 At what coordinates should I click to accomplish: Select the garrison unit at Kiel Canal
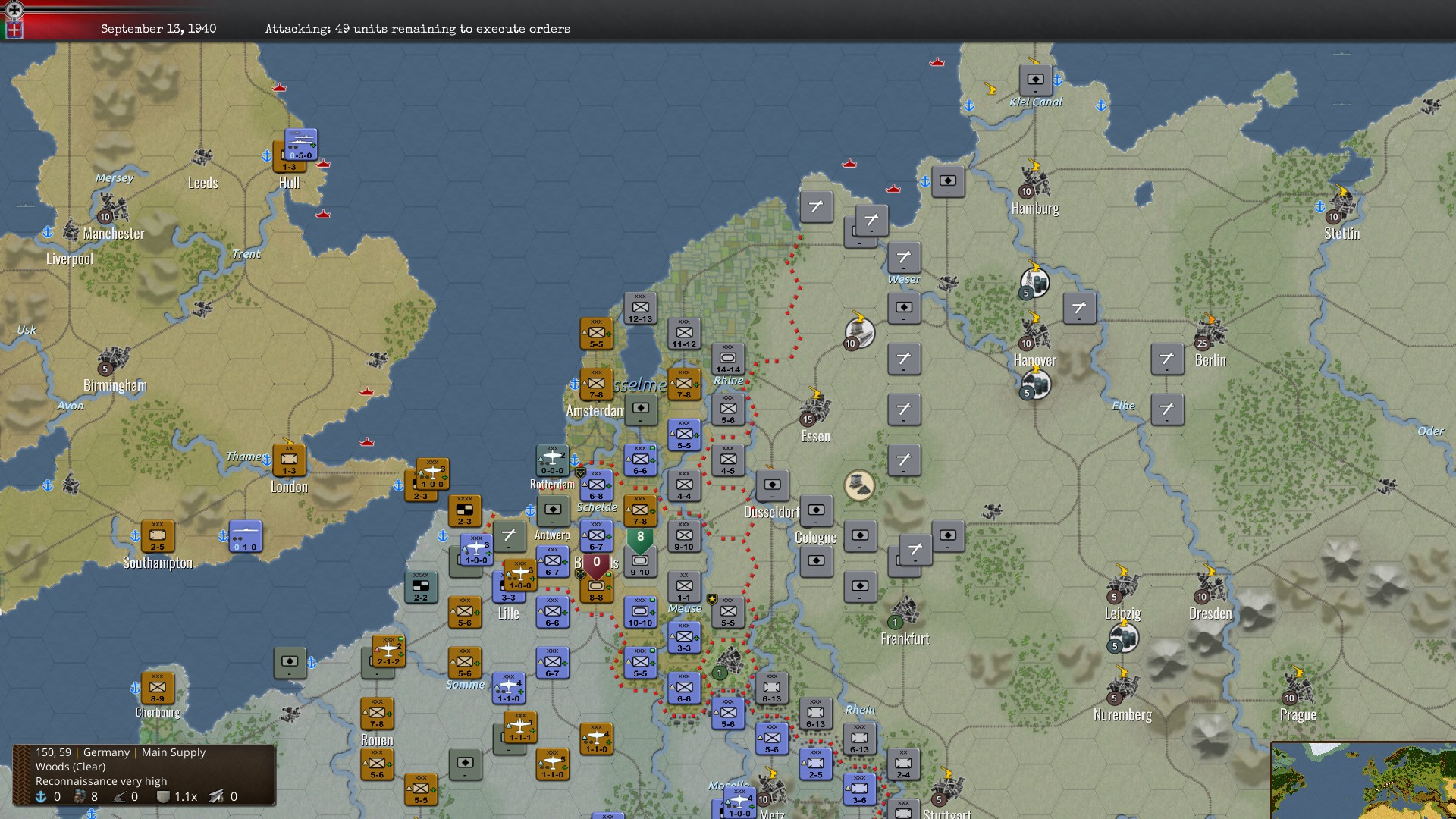coord(1035,80)
